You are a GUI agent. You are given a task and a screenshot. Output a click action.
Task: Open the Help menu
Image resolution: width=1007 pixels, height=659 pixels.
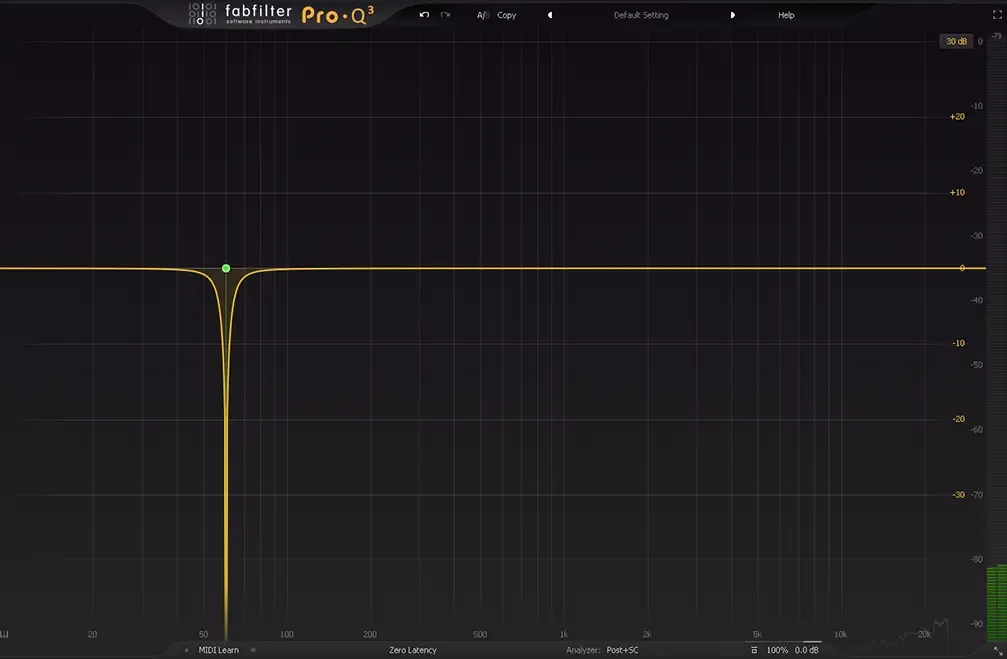pos(786,15)
